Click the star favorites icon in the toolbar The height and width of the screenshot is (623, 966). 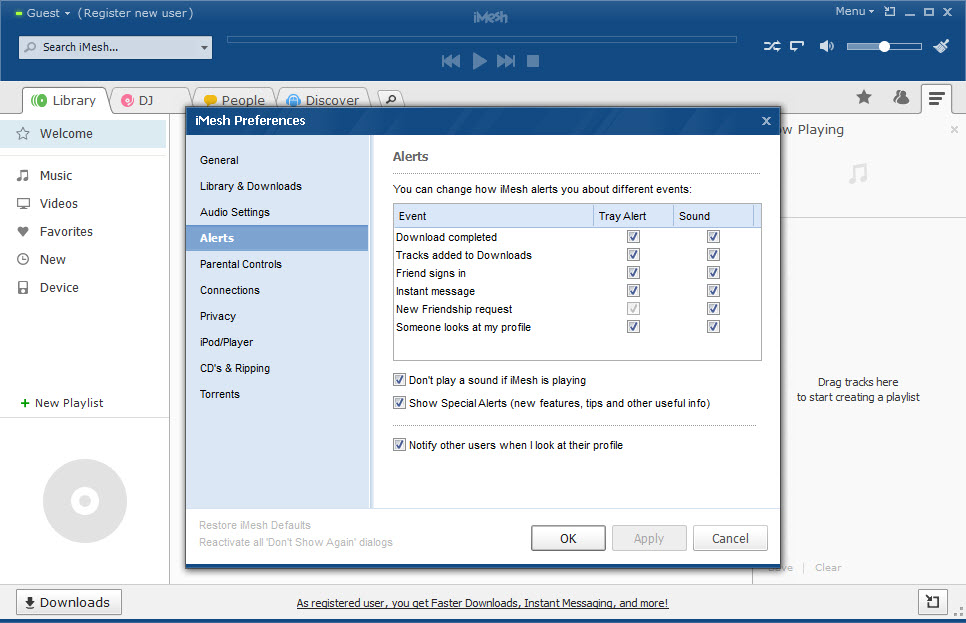tap(864, 97)
